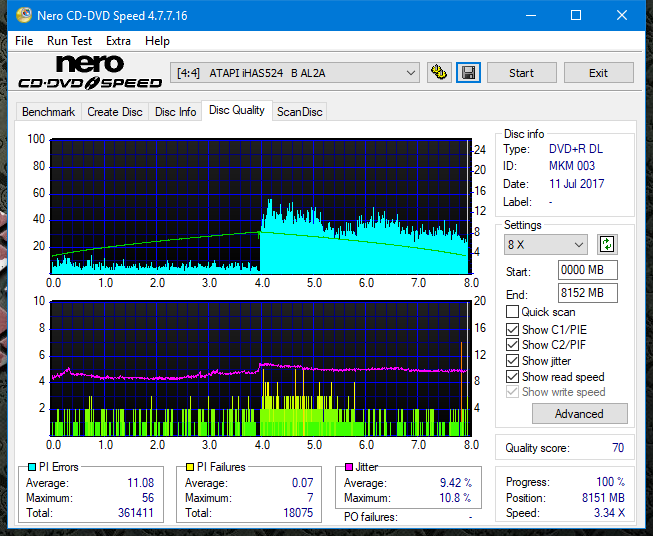
Task: Click the cyan PI Errors color swatch
Action: click(32, 467)
